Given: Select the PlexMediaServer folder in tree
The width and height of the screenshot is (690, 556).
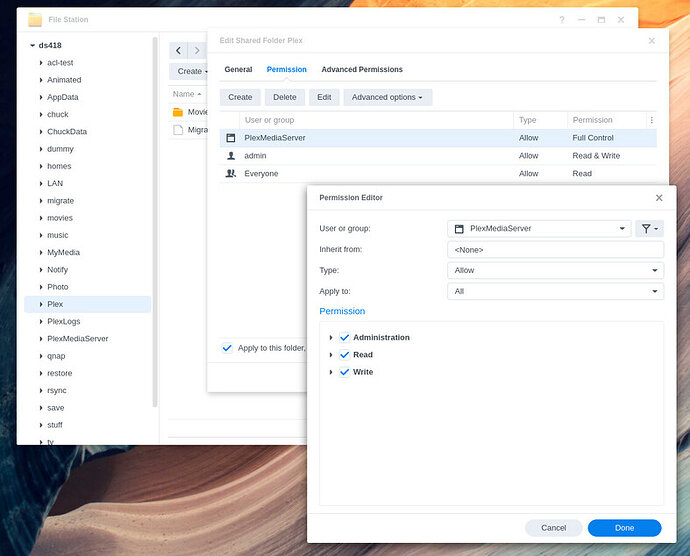Looking at the screenshot, I should pyautogui.click(x=77, y=339).
